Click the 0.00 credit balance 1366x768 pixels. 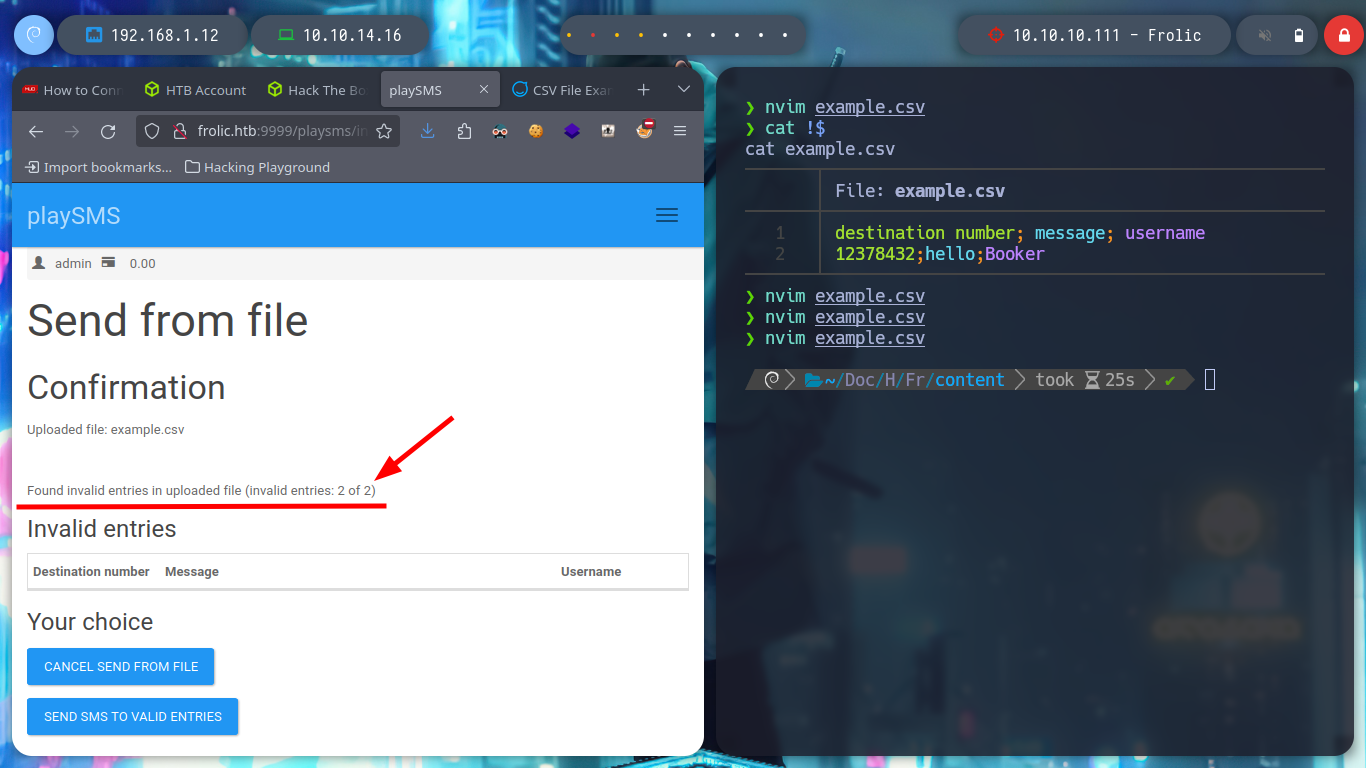143,264
